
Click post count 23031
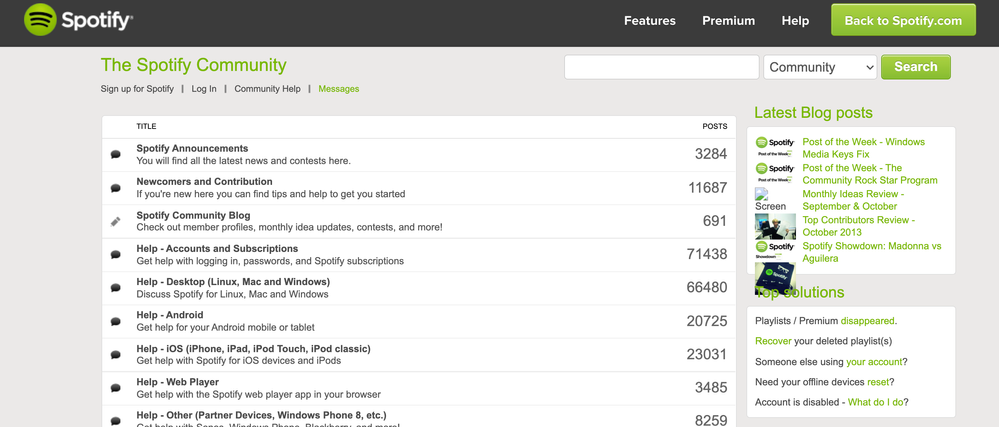point(707,354)
